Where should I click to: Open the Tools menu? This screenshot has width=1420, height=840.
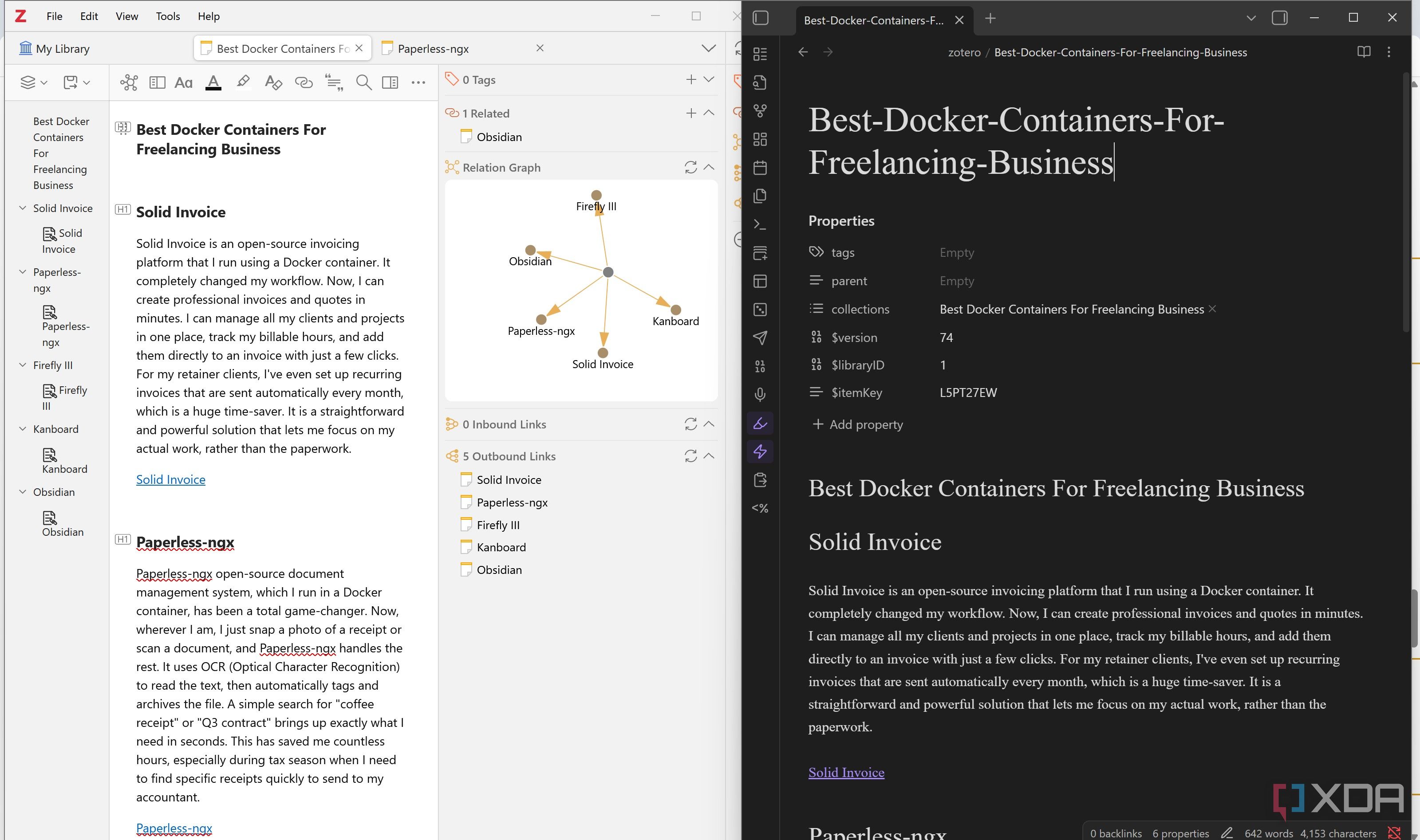pyautogui.click(x=168, y=16)
